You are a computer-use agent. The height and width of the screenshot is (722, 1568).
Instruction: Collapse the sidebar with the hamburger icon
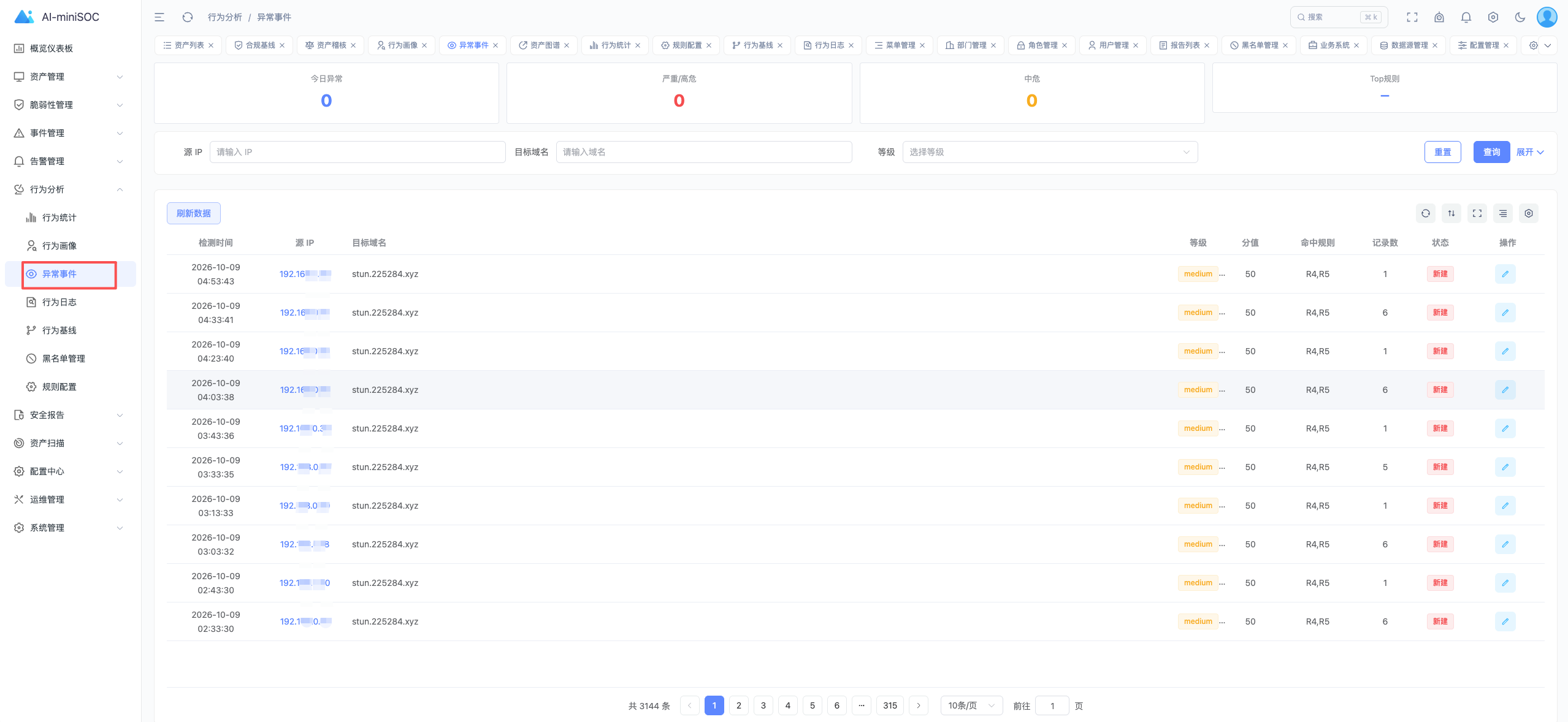coord(159,17)
